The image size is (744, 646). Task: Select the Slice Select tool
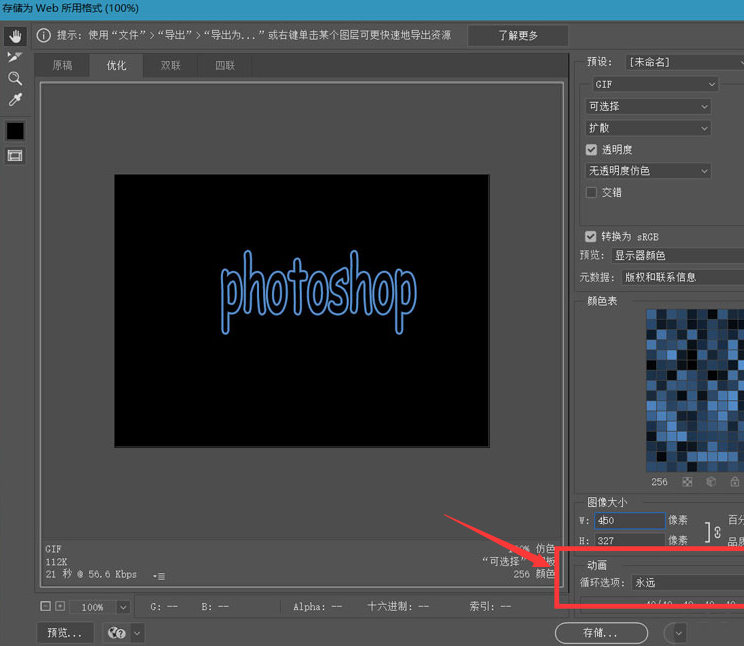pos(15,57)
